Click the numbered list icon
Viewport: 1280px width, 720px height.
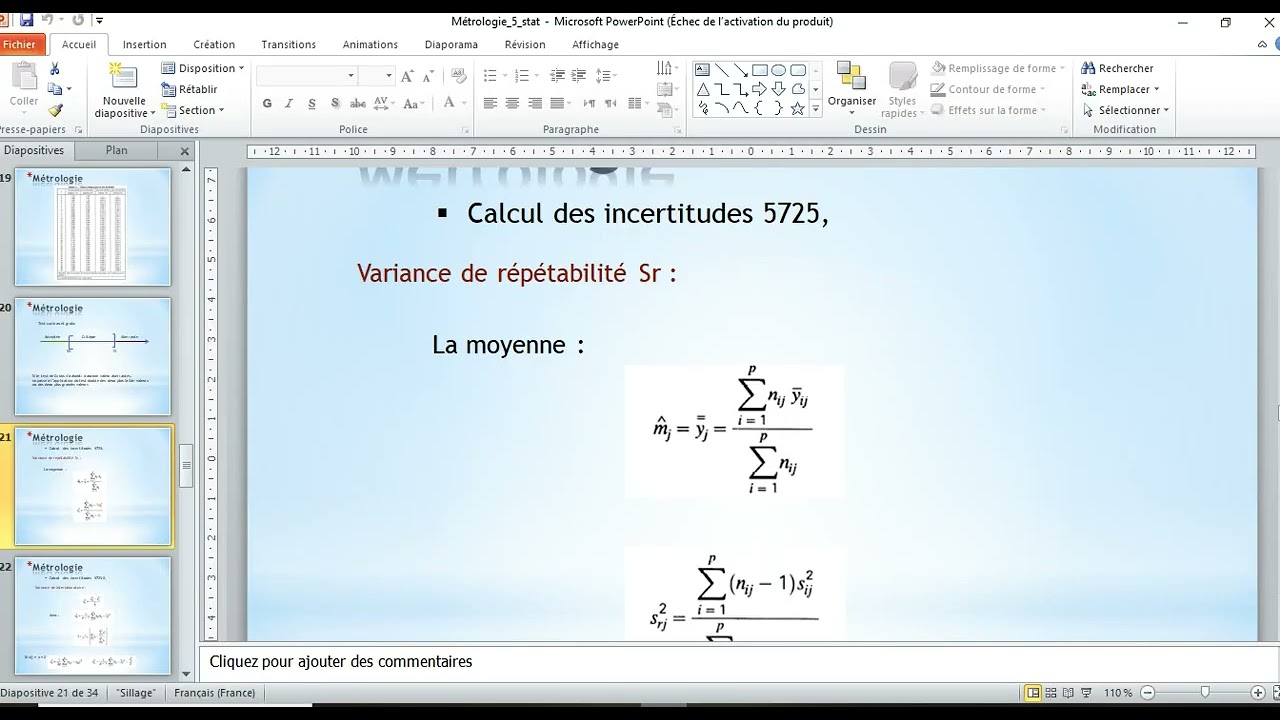click(523, 76)
